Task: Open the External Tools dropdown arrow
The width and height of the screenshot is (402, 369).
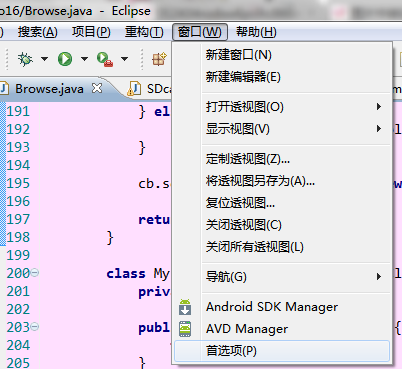Action: pyautogui.click(x=124, y=59)
